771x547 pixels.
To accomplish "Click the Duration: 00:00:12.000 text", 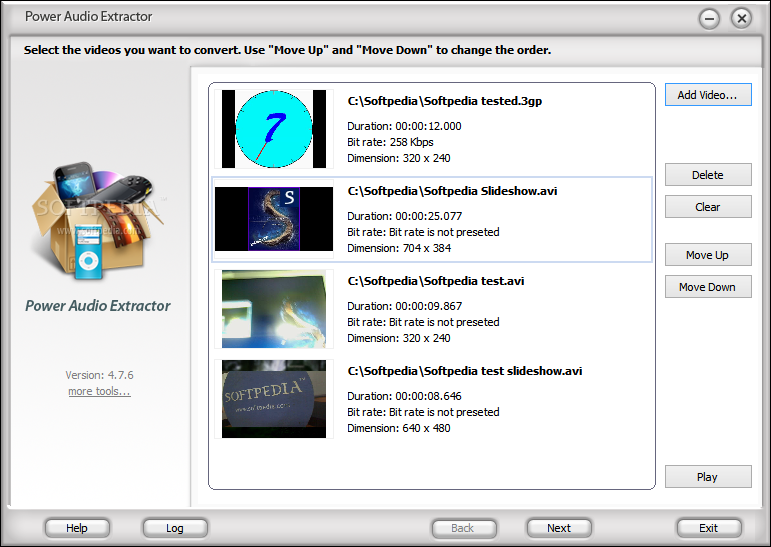I will click(x=404, y=126).
